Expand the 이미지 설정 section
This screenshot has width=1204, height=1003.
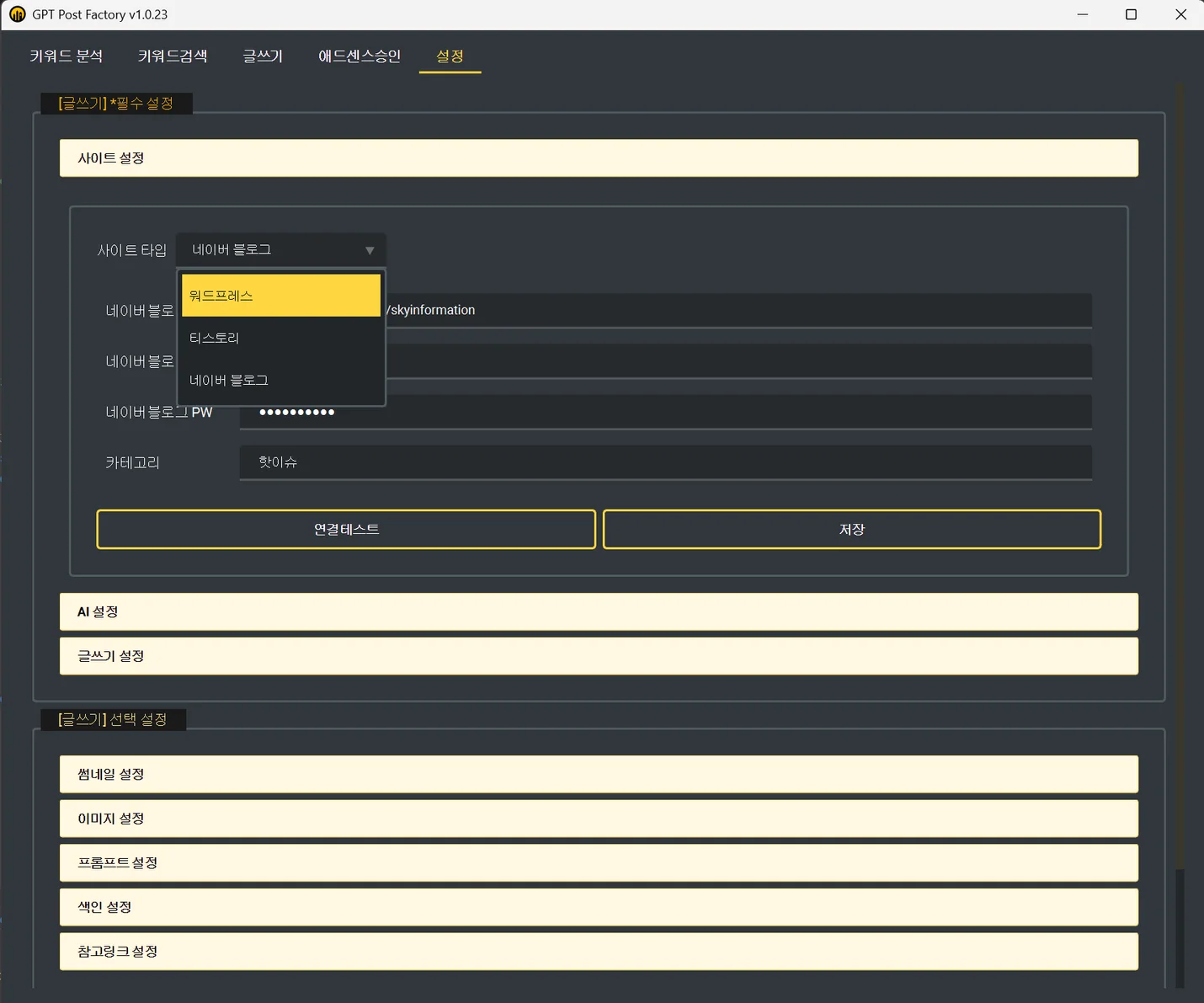click(599, 819)
